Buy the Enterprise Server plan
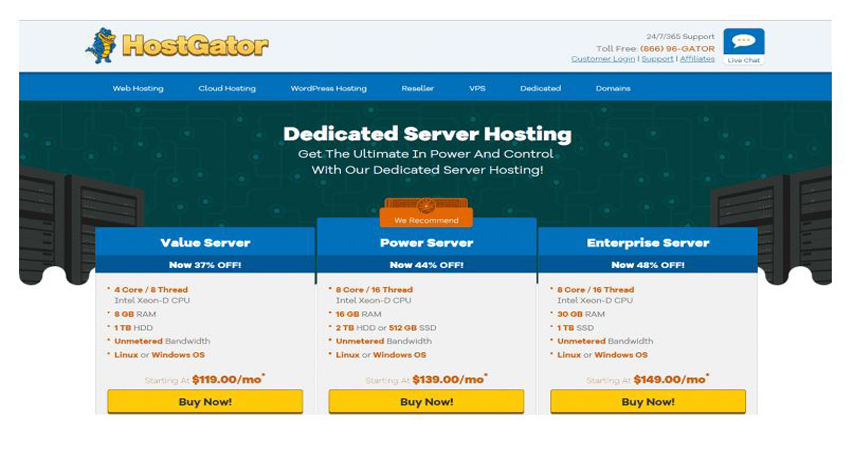The height and width of the screenshot is (450, 850). [x=648, y=402]
